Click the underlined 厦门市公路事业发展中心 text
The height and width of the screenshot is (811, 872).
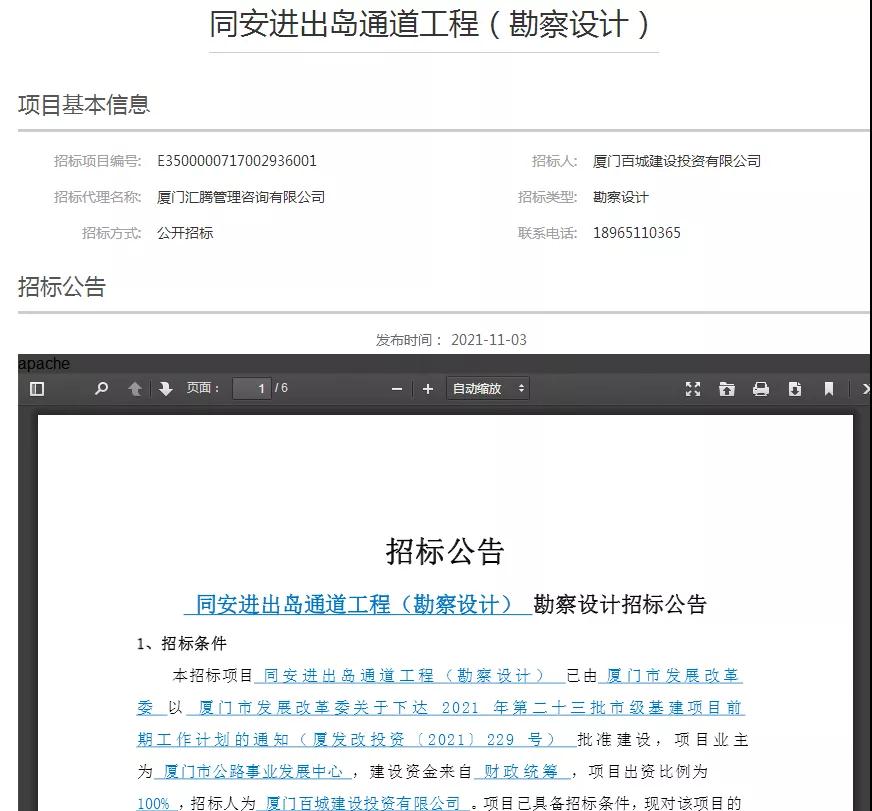253,772
